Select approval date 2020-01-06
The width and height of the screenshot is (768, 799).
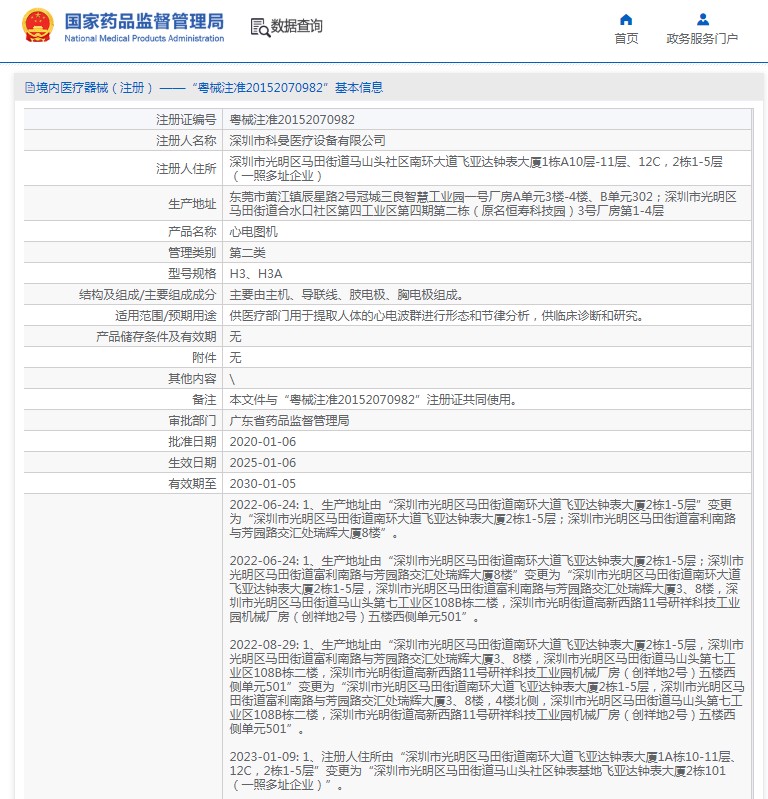coord(262,441)
